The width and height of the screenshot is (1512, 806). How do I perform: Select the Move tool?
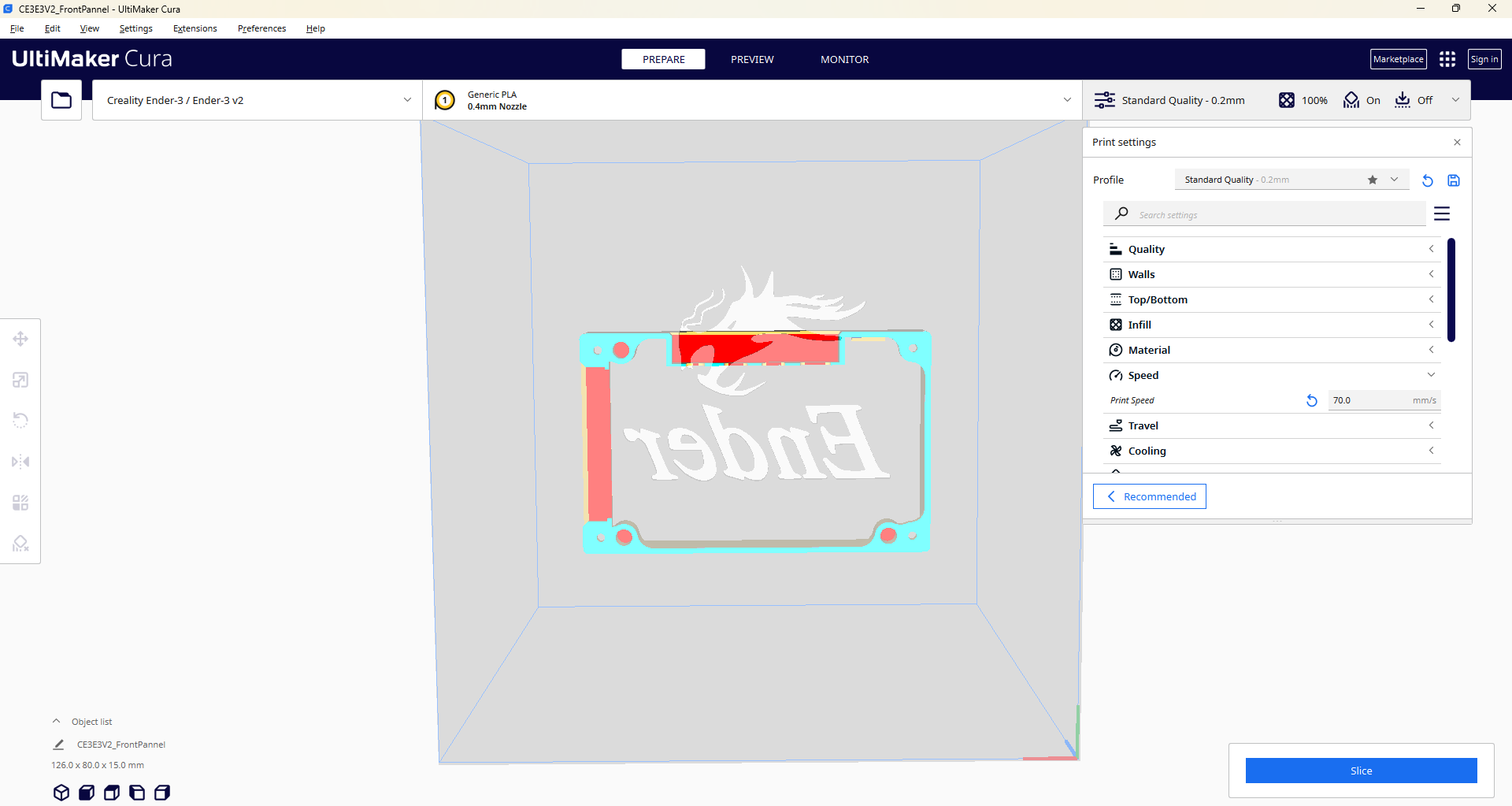point(20,339)
